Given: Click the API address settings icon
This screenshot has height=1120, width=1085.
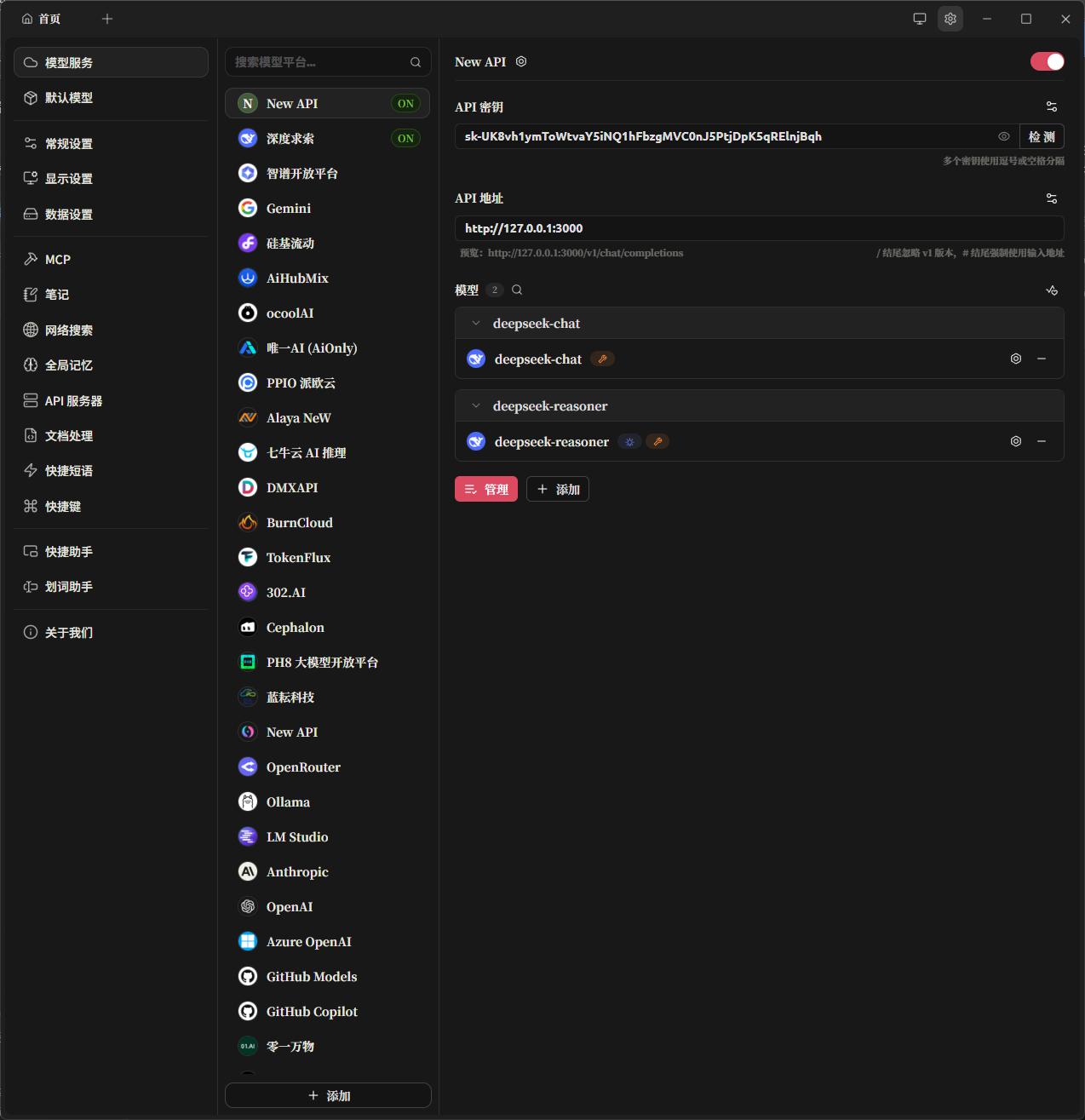Looking at the screenshot, I should 1052,198.
